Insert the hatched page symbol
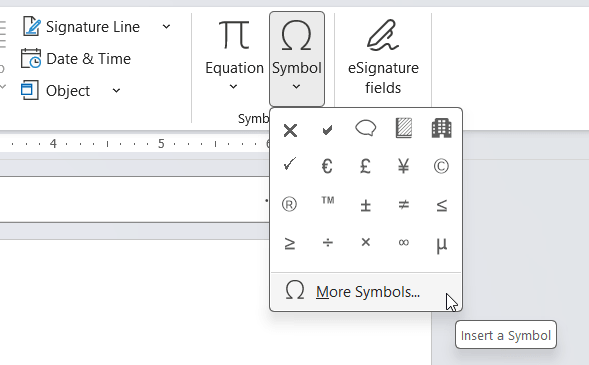 403,128
